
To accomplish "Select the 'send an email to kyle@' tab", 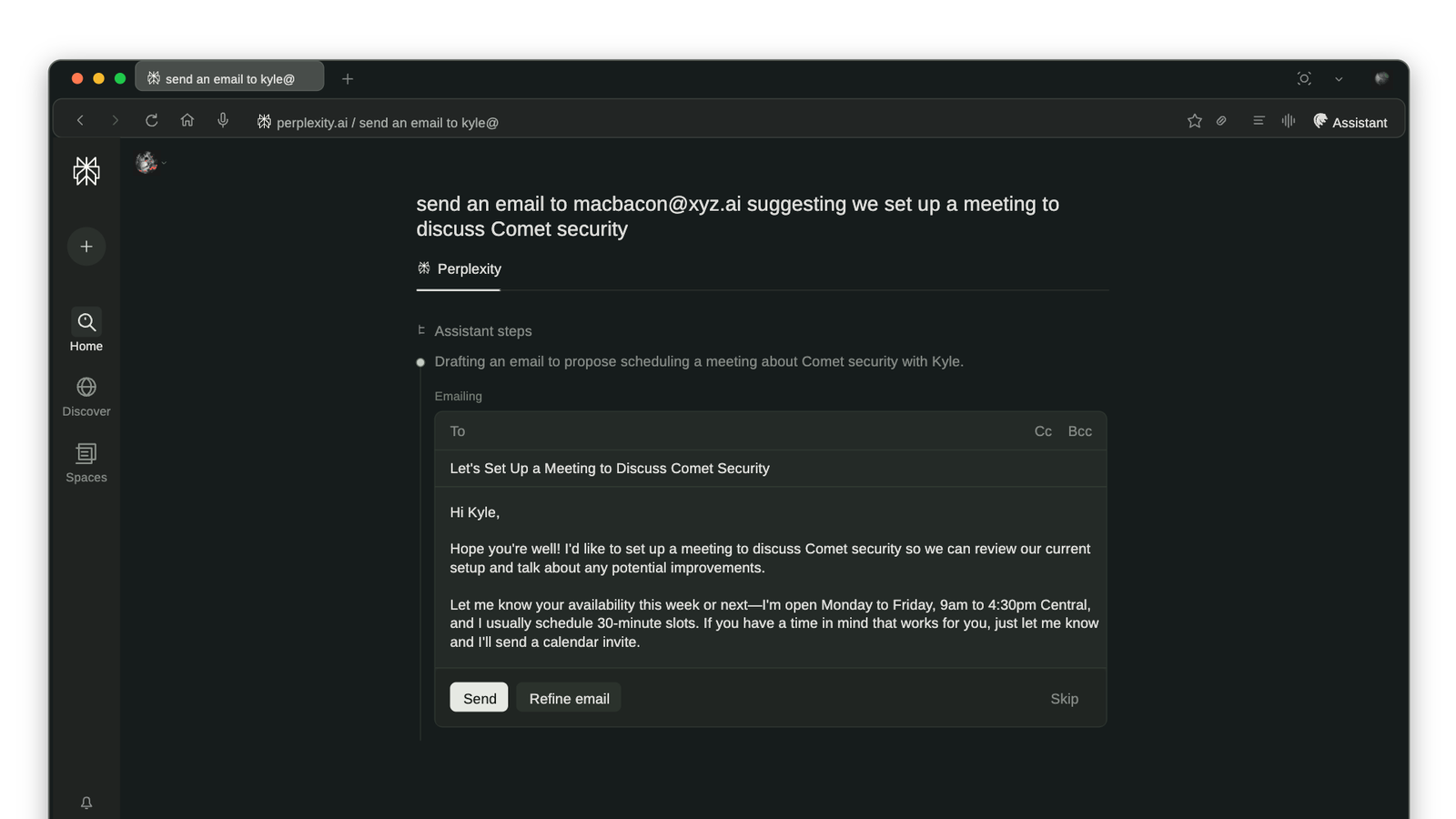I will (229, 78).
